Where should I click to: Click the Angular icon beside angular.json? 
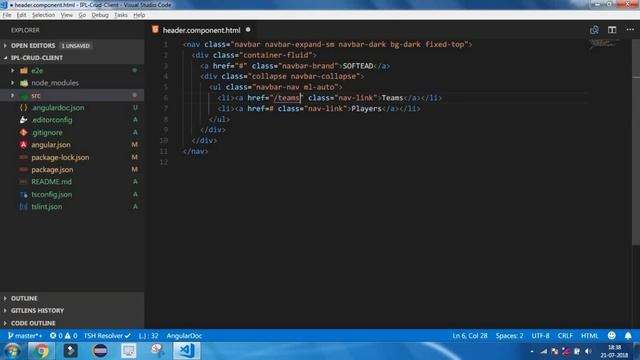pyautogui.click(x=24, y=144)
